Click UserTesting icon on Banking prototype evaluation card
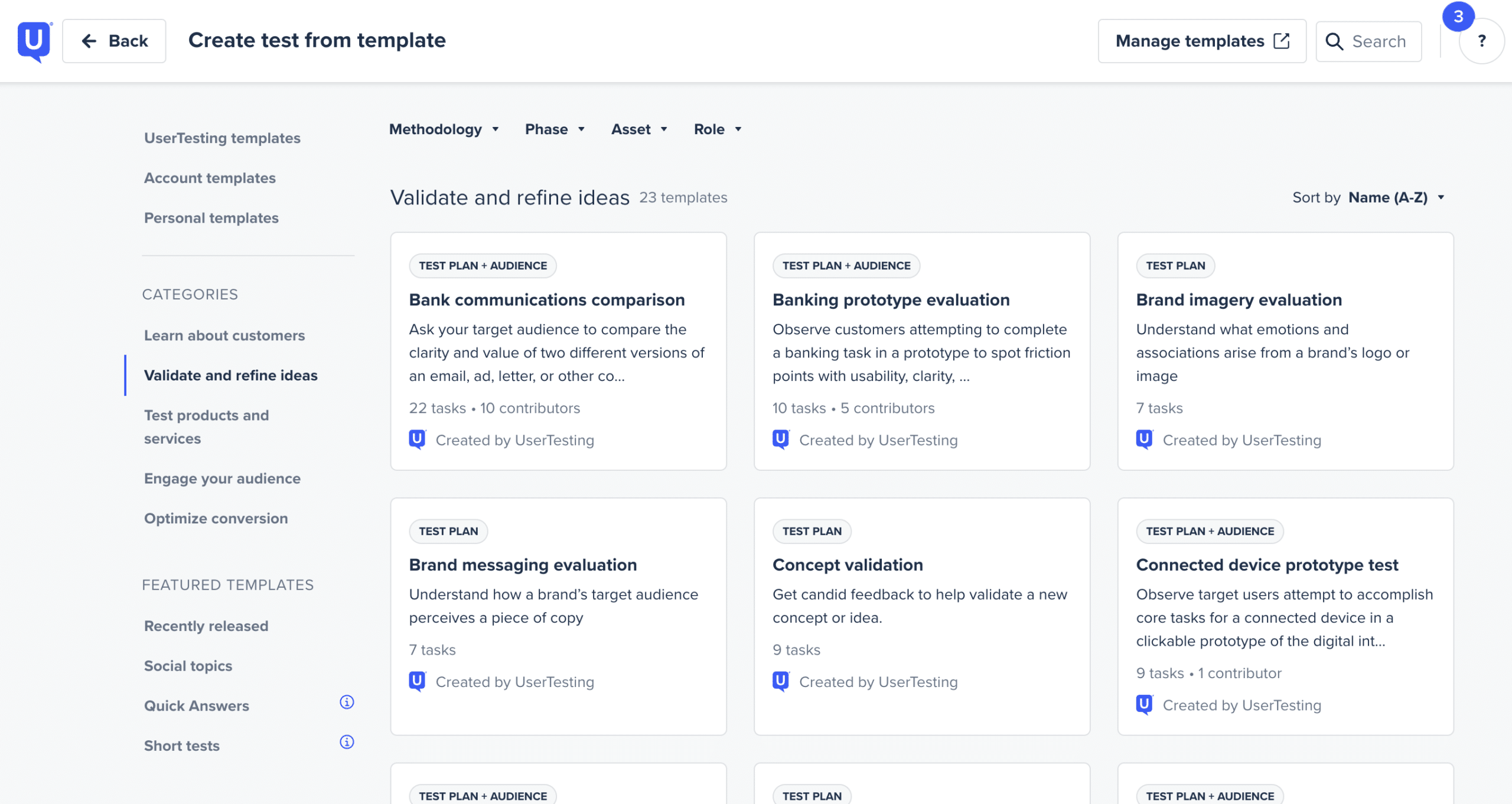This screenshot has width=1512, height=804. pos(781,440)
